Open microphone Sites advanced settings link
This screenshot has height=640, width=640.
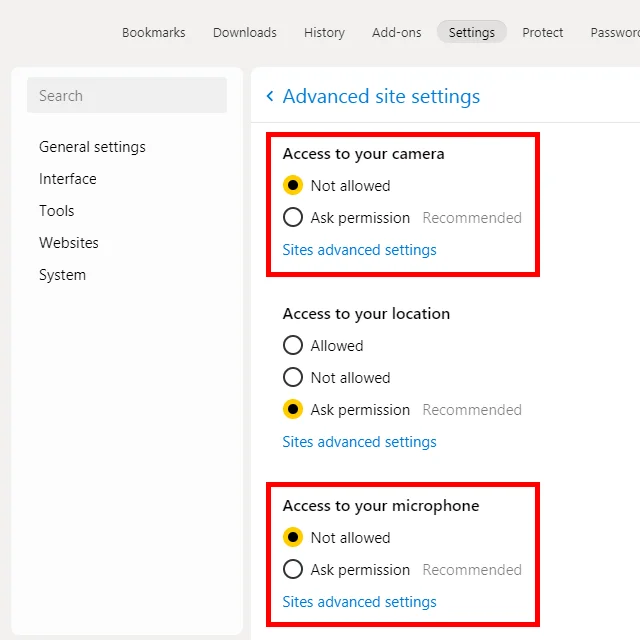click(359, 602)
